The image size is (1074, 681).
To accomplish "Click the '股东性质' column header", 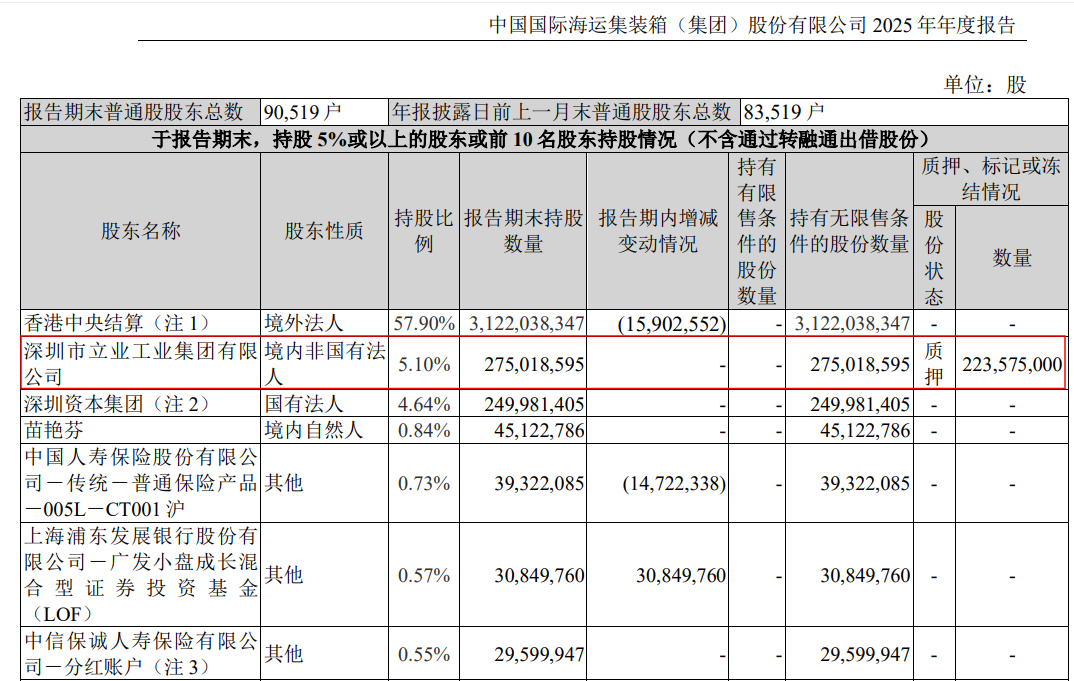I will click(x=324, y=231).
